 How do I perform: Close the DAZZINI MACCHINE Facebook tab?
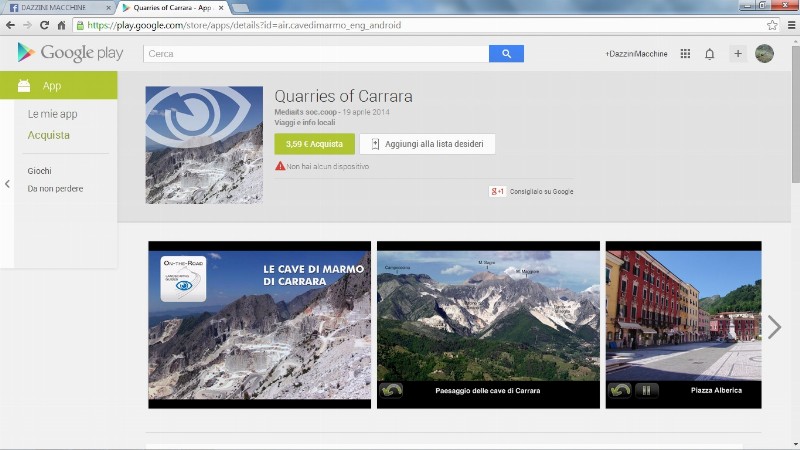108,8
